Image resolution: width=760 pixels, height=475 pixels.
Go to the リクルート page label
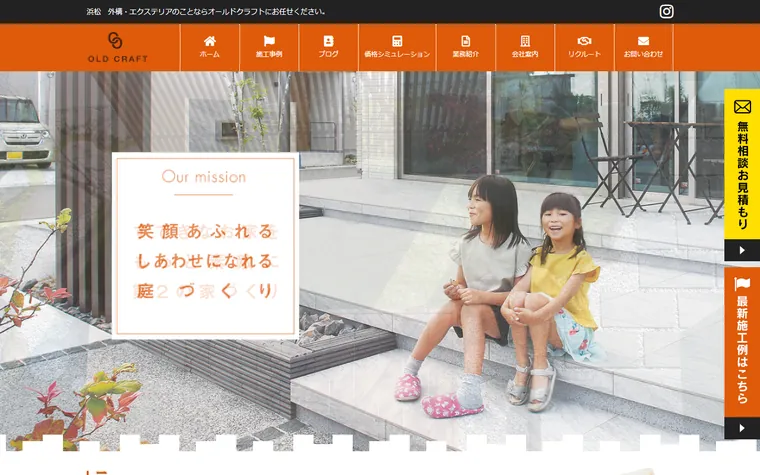click(585, 54)
